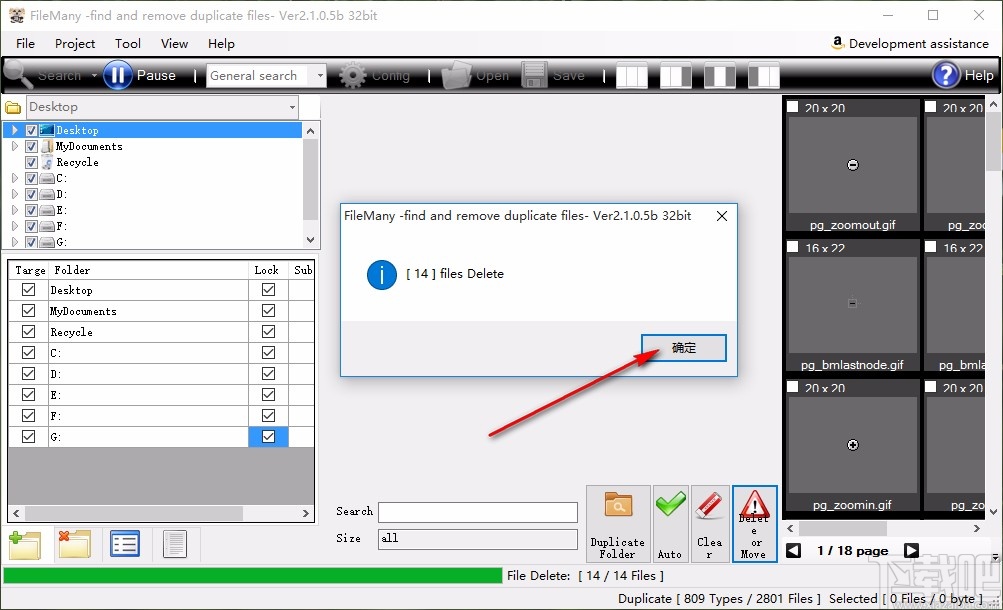Viewport: 1003px width, 610px height.
Task: Click the gray document page icon
Action: point(175,544)
